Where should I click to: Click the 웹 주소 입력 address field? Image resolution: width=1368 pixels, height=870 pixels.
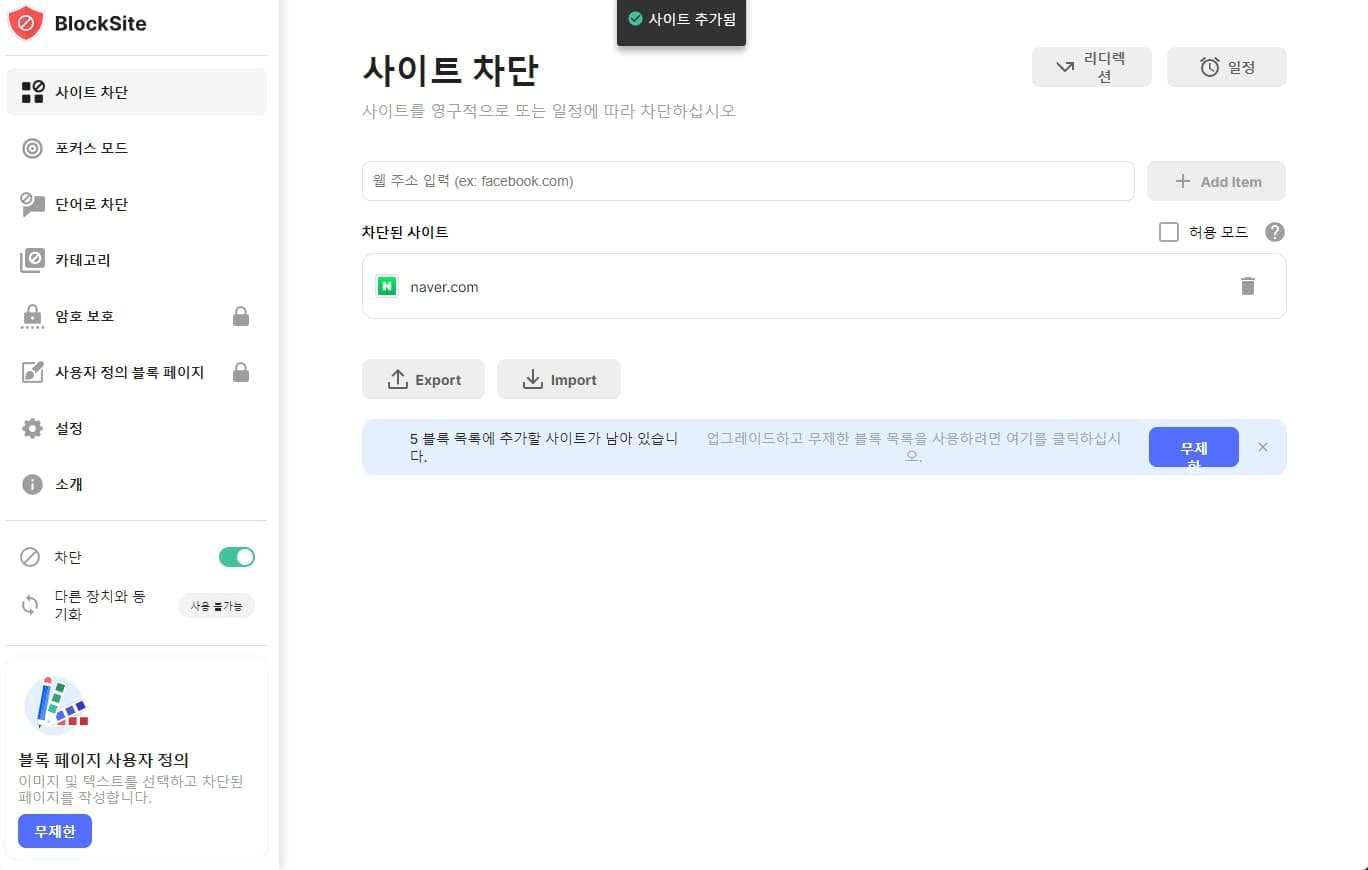tap(748, 181)
